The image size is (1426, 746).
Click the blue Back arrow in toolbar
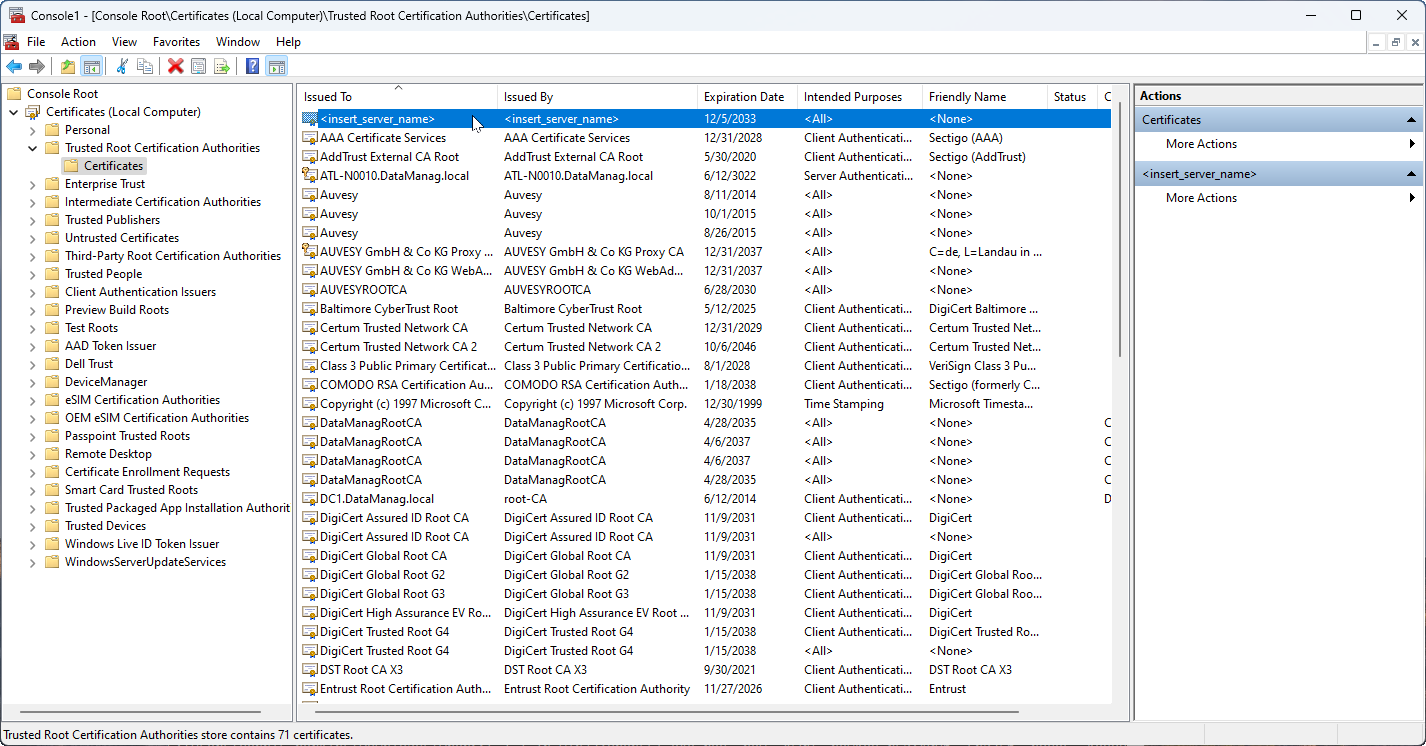(x=14, y=67)
